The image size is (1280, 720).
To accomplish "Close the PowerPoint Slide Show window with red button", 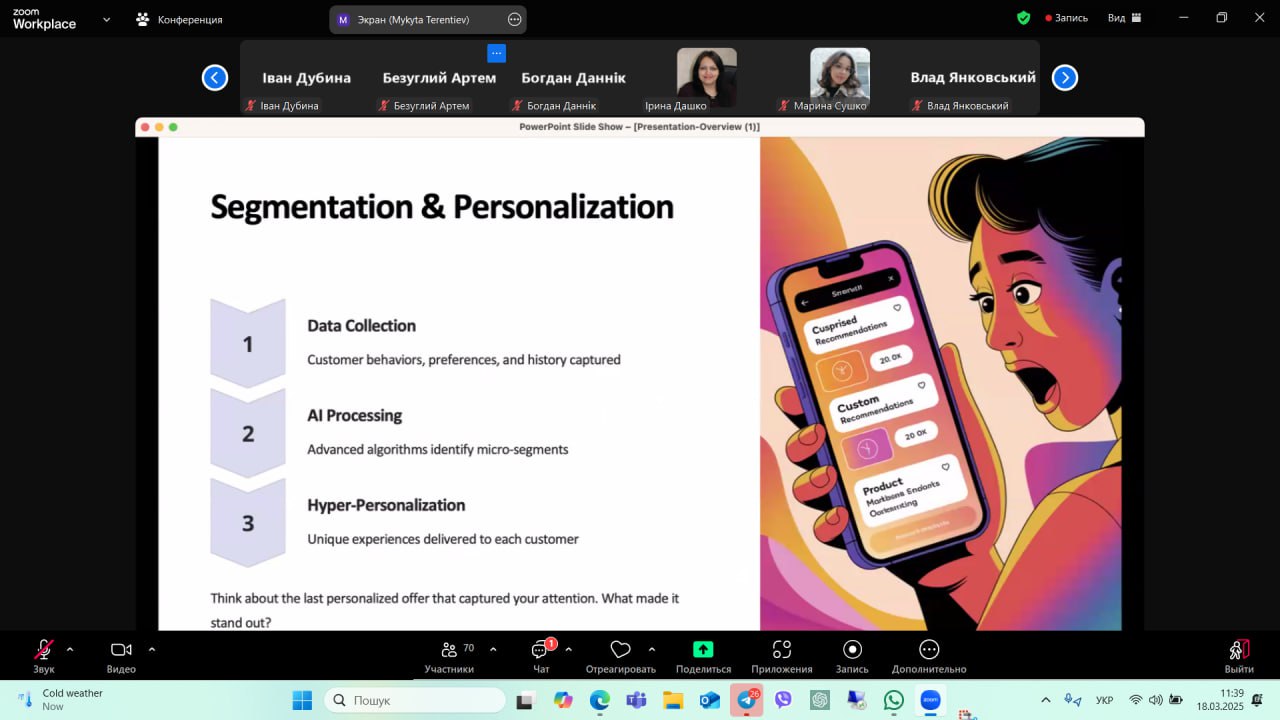I will tap(145, 127).
